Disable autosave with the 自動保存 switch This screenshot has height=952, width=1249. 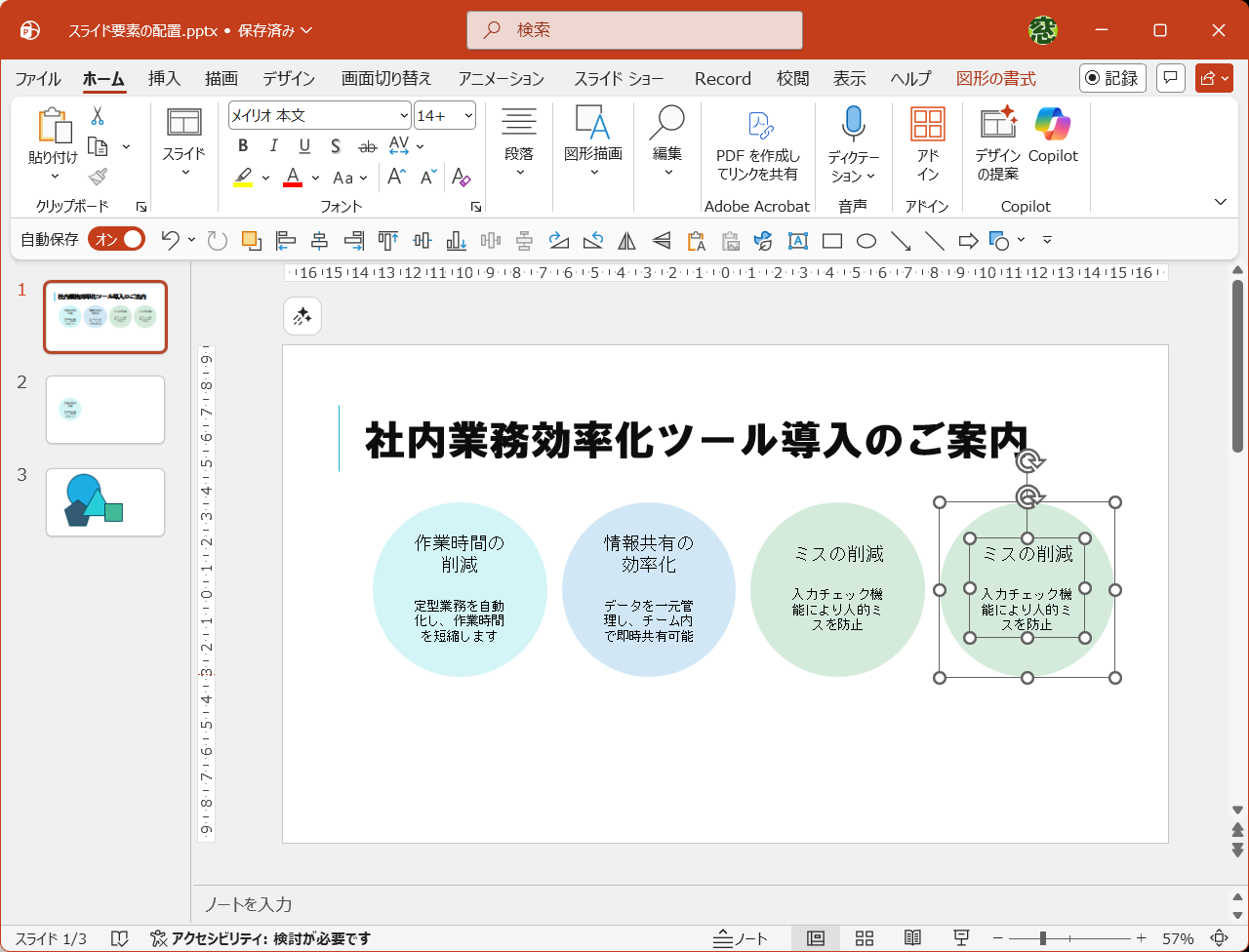[116, 238]
